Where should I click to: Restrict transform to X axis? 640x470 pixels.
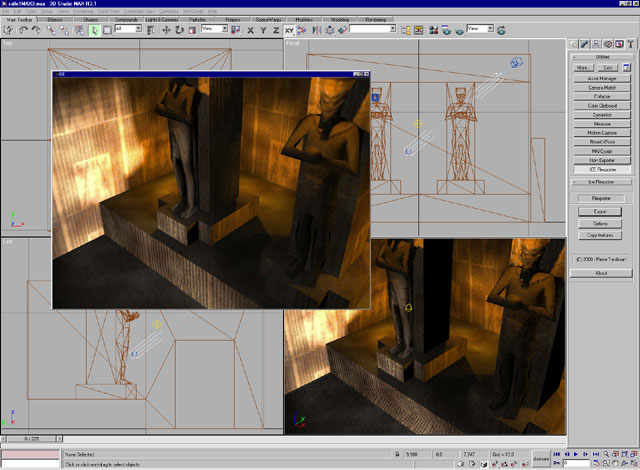(x=251, y=30)
